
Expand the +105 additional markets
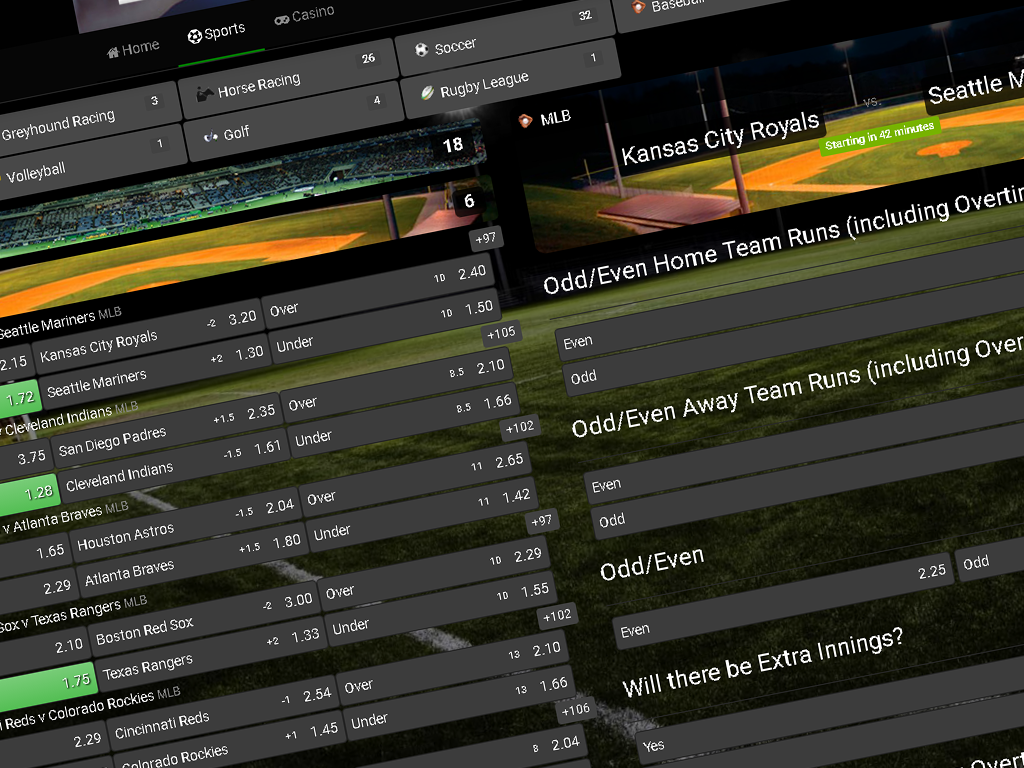pos(498,333)
